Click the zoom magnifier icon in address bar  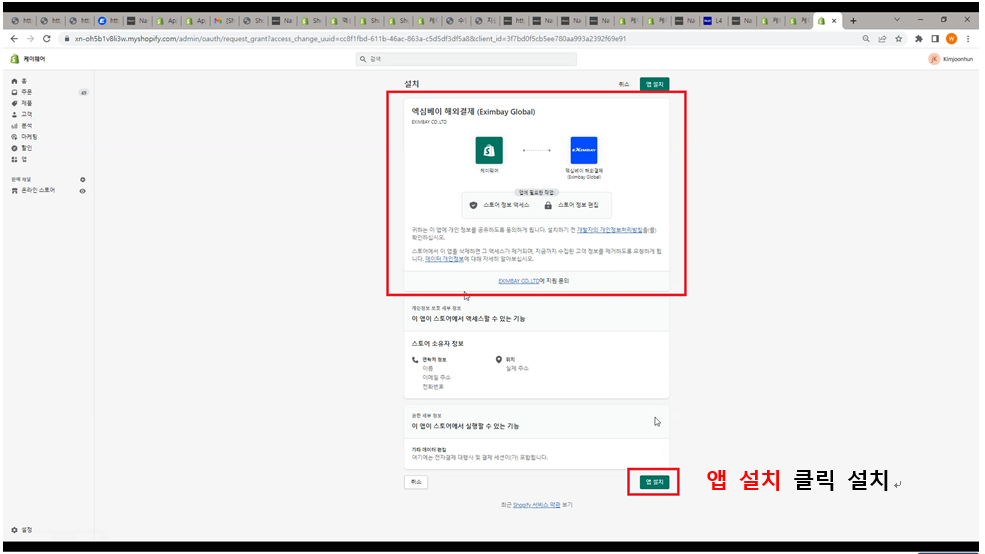point(866,39)
